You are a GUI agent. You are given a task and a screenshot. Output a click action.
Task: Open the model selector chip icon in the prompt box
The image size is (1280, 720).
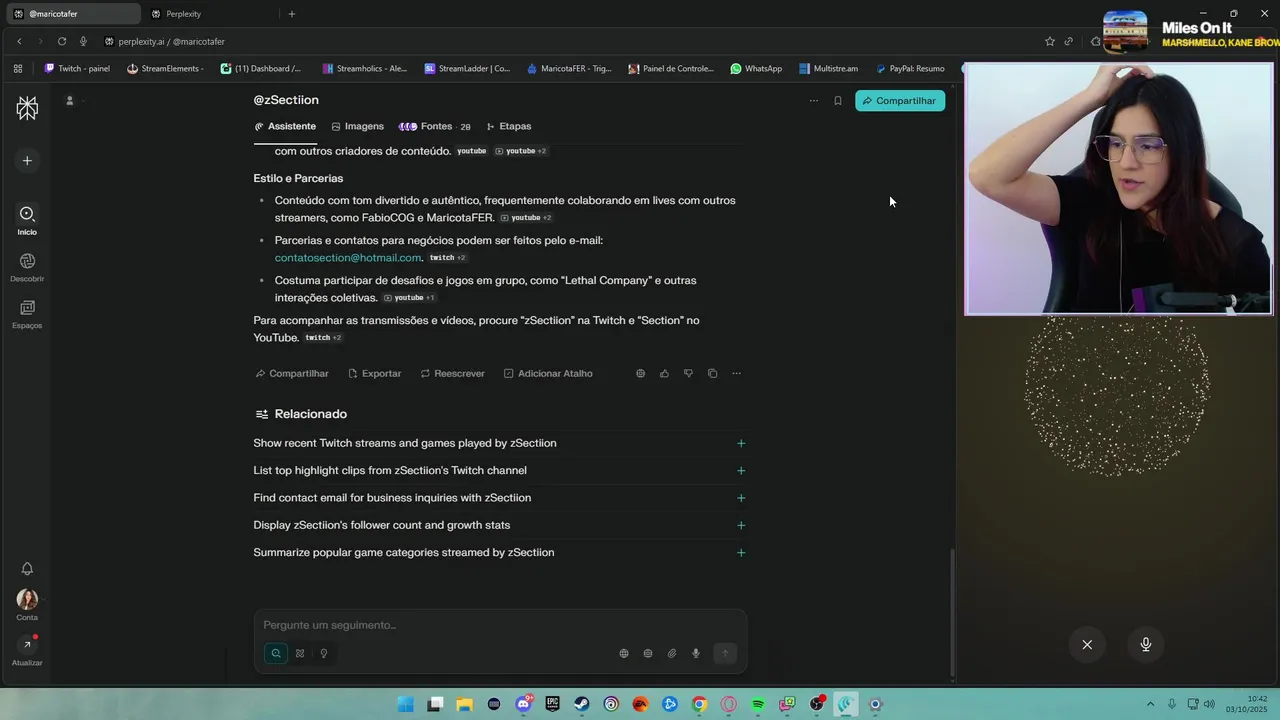(648, 654)
